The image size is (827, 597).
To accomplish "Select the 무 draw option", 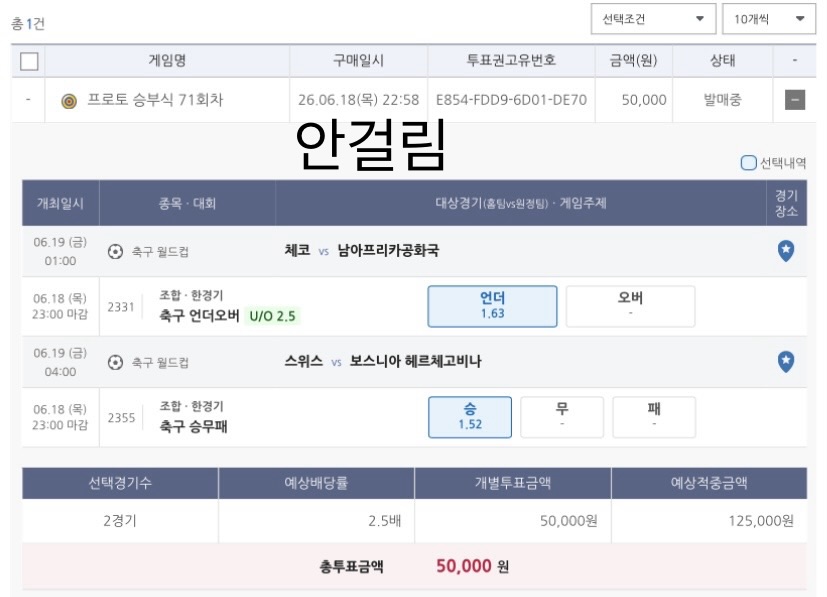I will coord(562,417).
